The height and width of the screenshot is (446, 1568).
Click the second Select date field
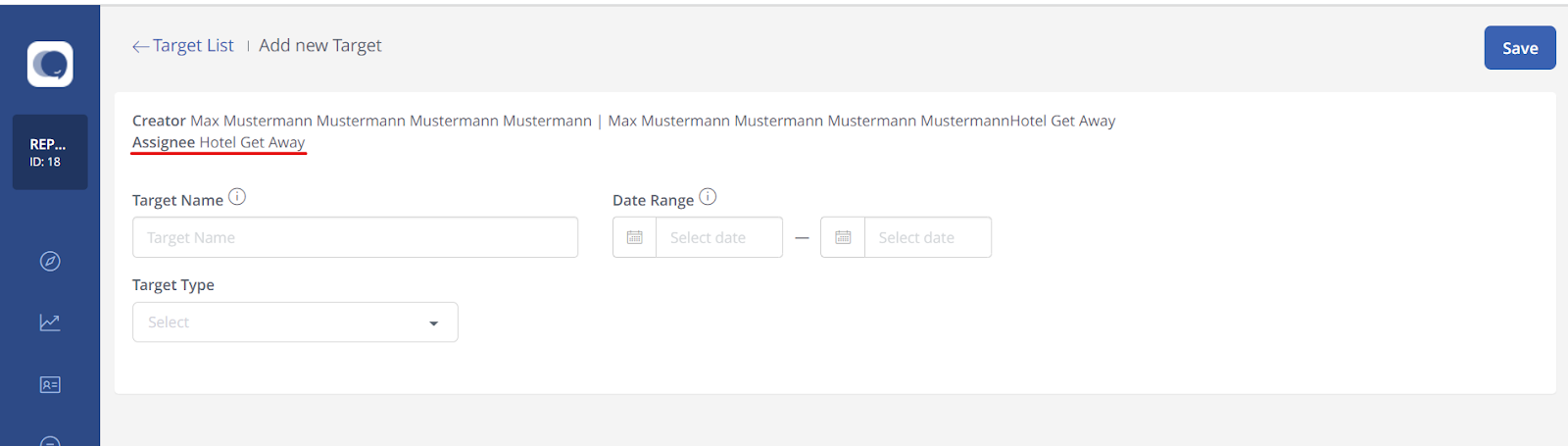pyautogui.click(x=927, y=237)
